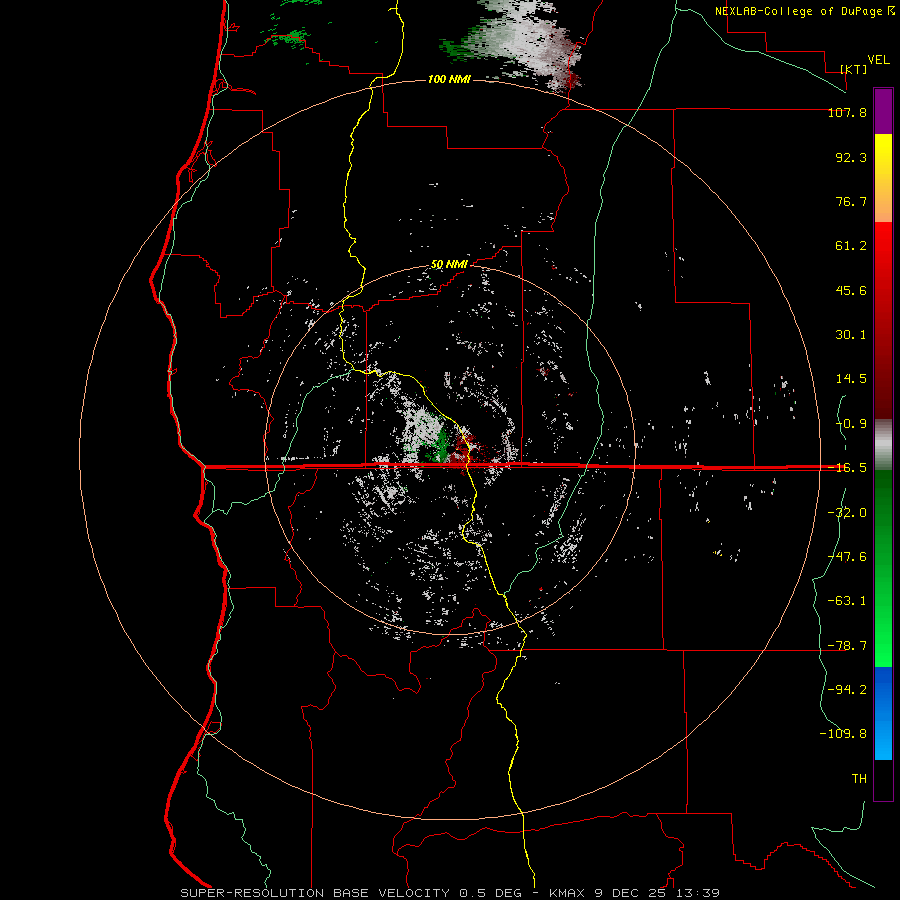Click the purple segment of the color bar
The height and width of the screenshot is (900, 900).
[883, 111]
